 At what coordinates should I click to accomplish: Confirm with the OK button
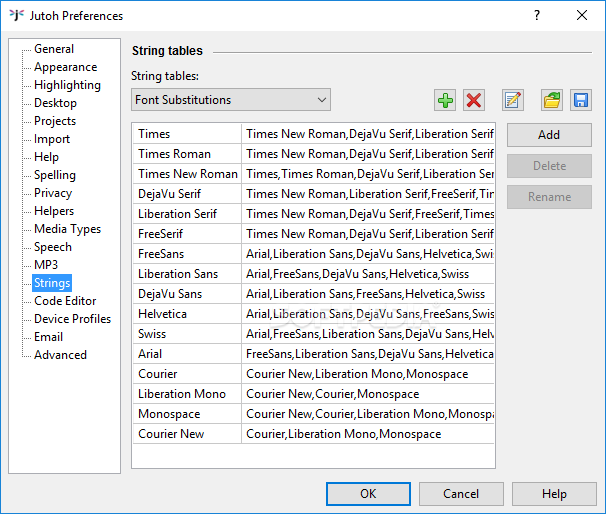coord(368,494)
